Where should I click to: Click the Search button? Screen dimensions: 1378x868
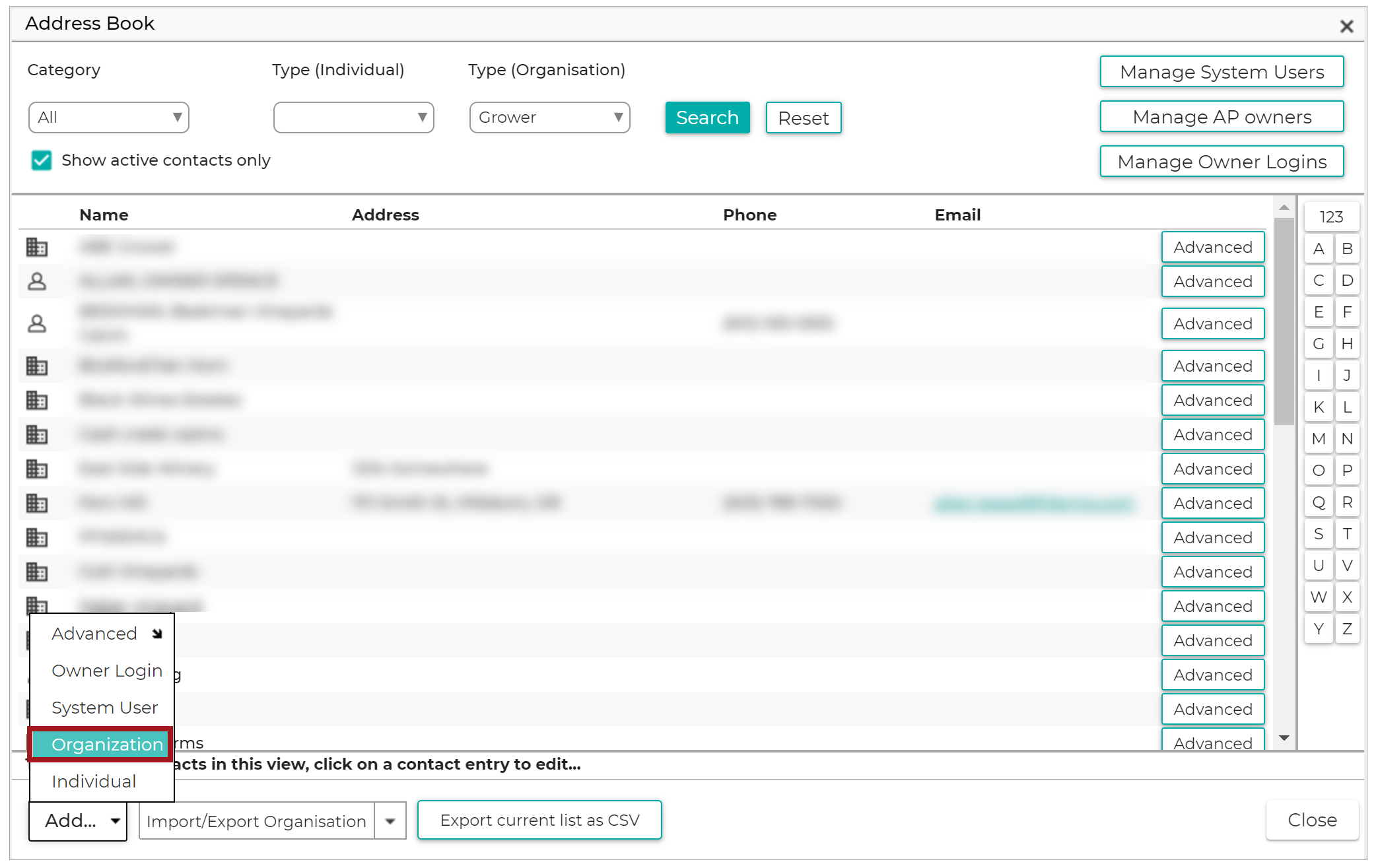click(x=707, y=117)
